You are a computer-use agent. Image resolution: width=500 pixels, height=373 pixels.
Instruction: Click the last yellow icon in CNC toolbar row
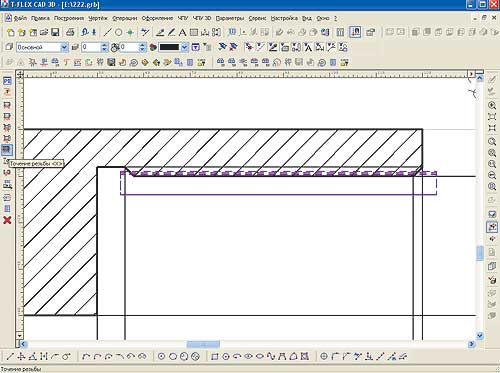coord(344,62)
